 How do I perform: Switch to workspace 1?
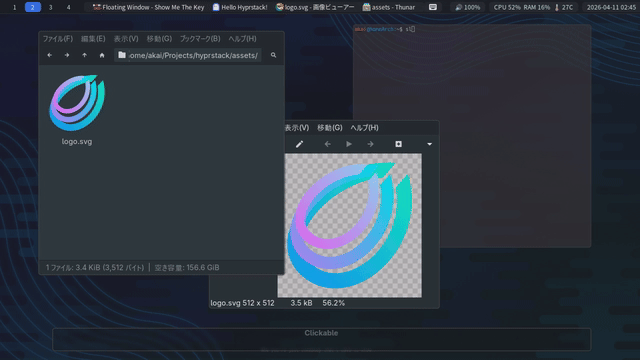14,7
